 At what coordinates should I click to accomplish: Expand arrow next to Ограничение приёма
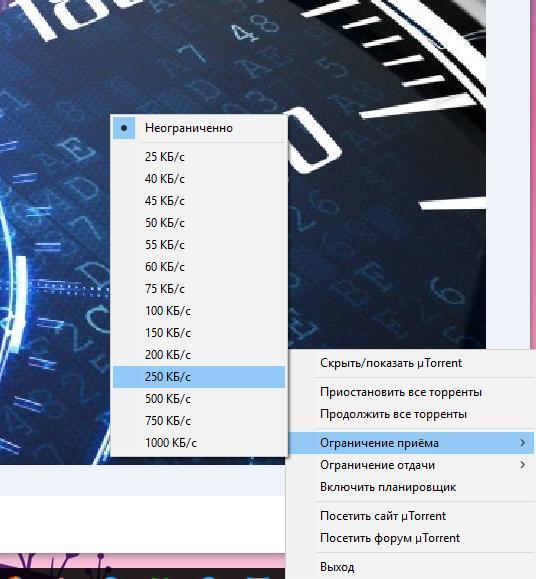point(522,442)
